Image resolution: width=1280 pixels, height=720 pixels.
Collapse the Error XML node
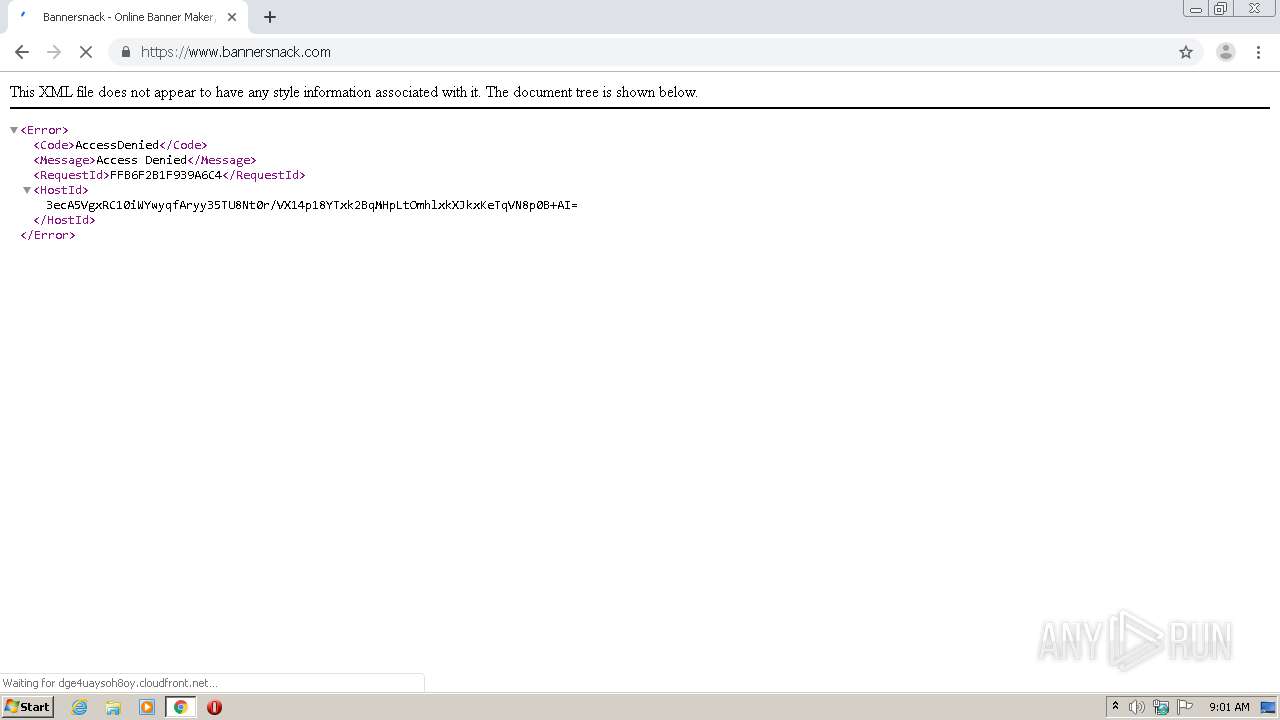[14, 130]
